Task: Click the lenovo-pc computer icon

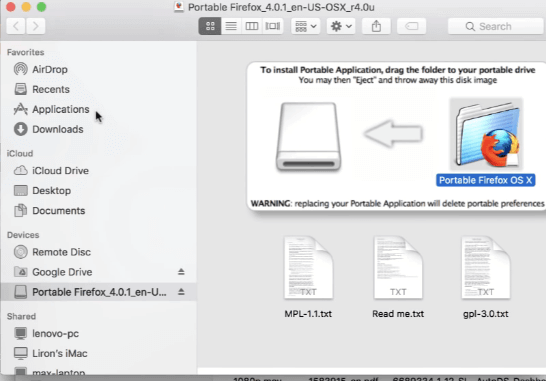Action: [x=21, y=333]
